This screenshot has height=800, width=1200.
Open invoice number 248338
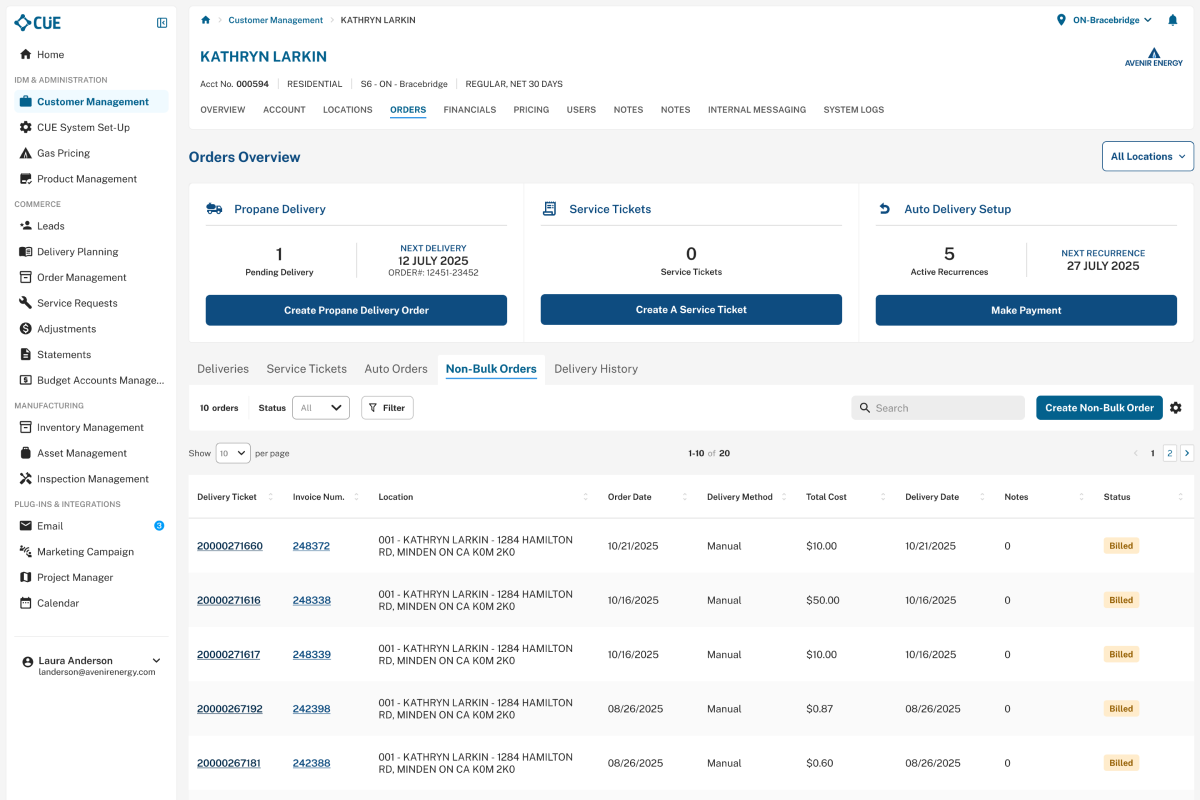point(312,601)
